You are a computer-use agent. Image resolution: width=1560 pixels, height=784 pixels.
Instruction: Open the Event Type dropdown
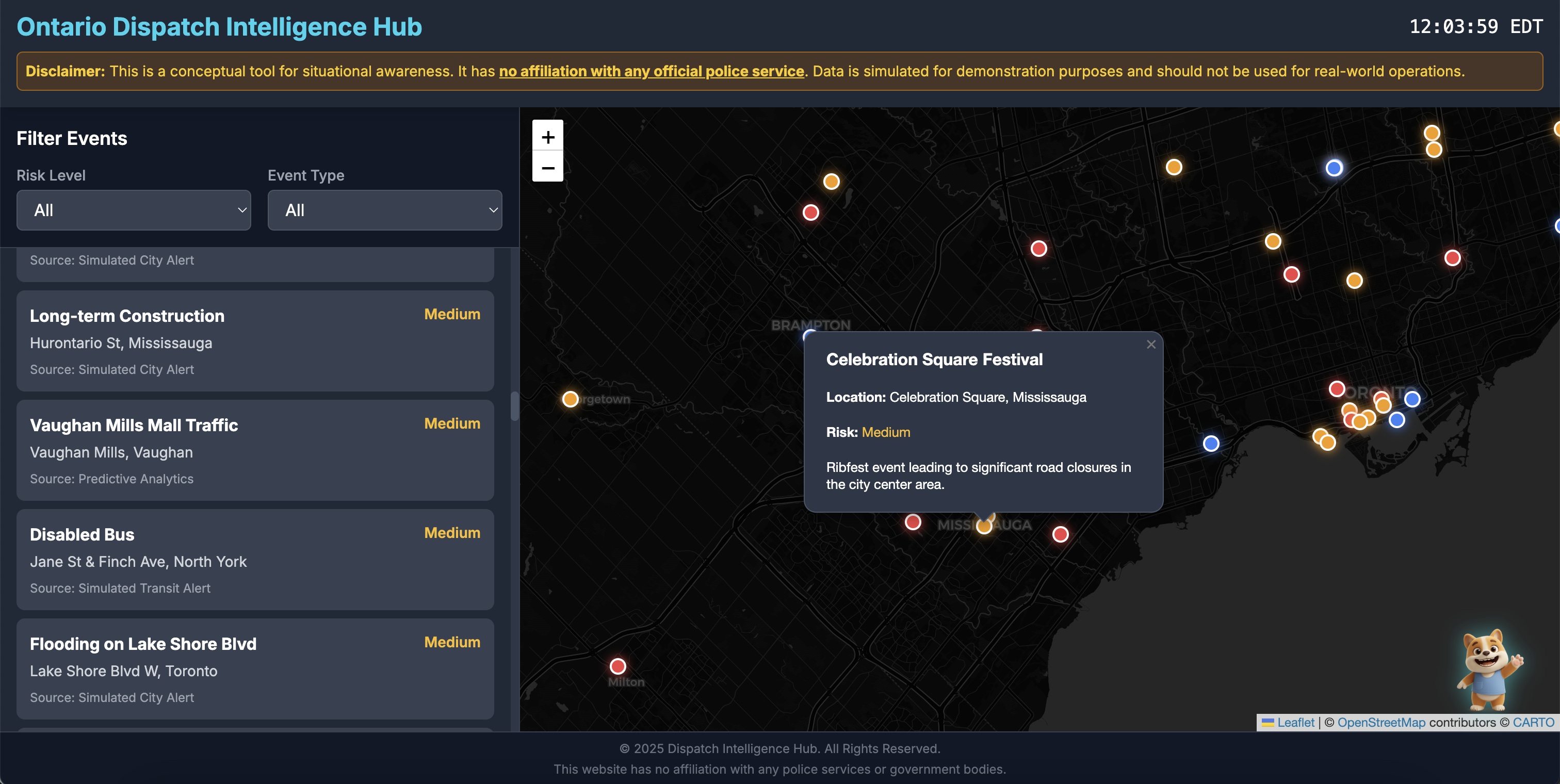click(384, 210)
